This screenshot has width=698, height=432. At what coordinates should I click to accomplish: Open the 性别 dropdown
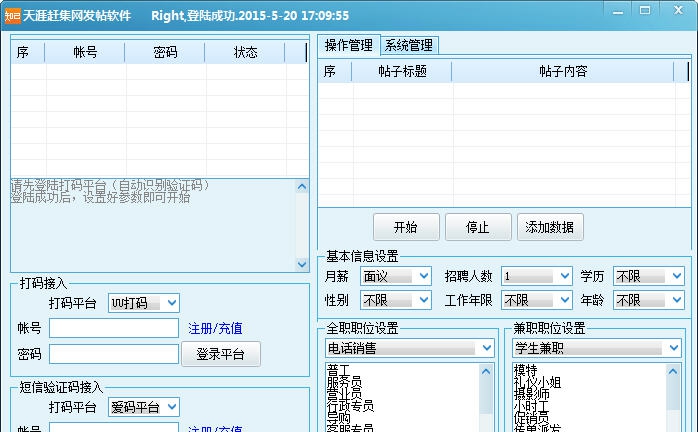[396, 300]
